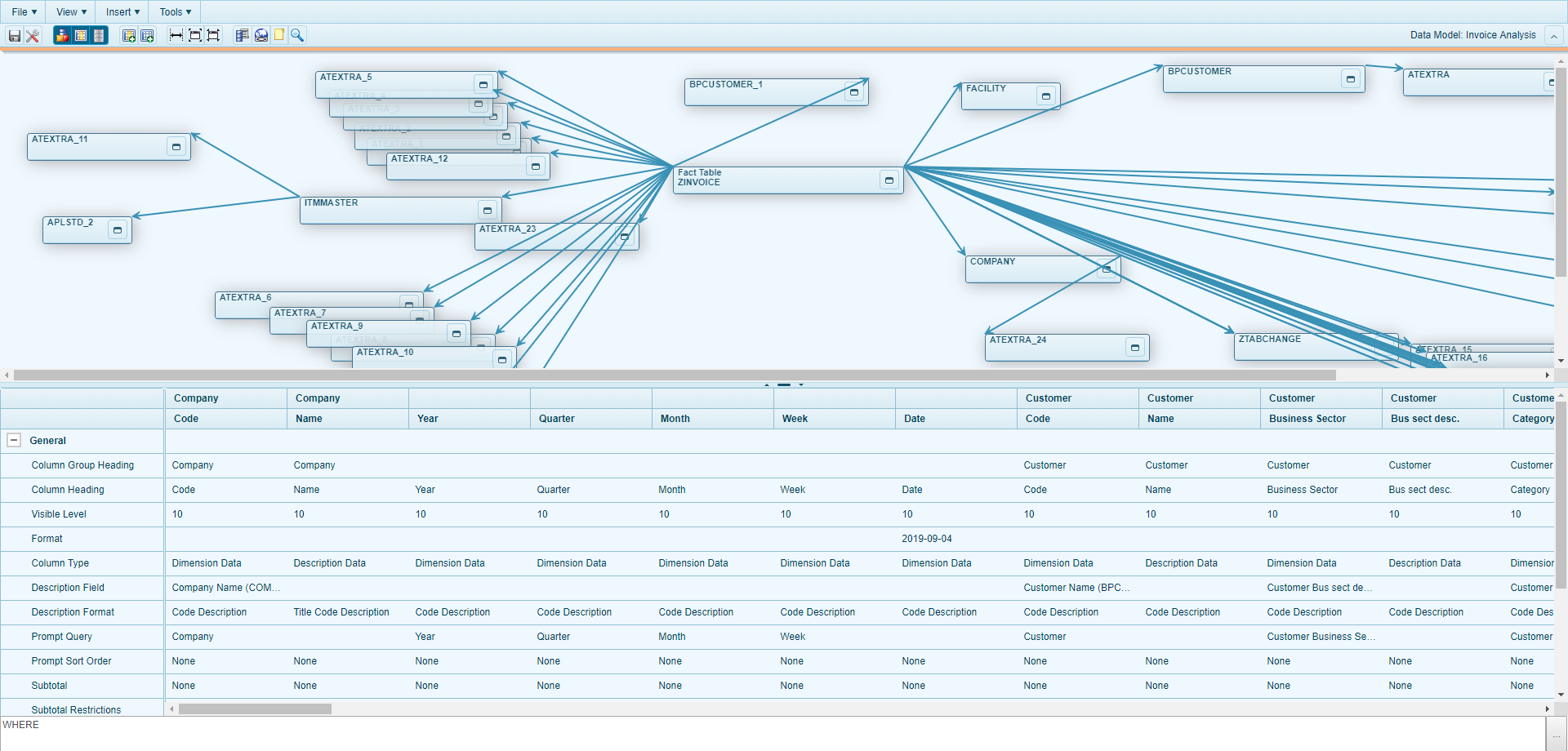Click the fit-width horizontal arrows icon

click(176, 35)
